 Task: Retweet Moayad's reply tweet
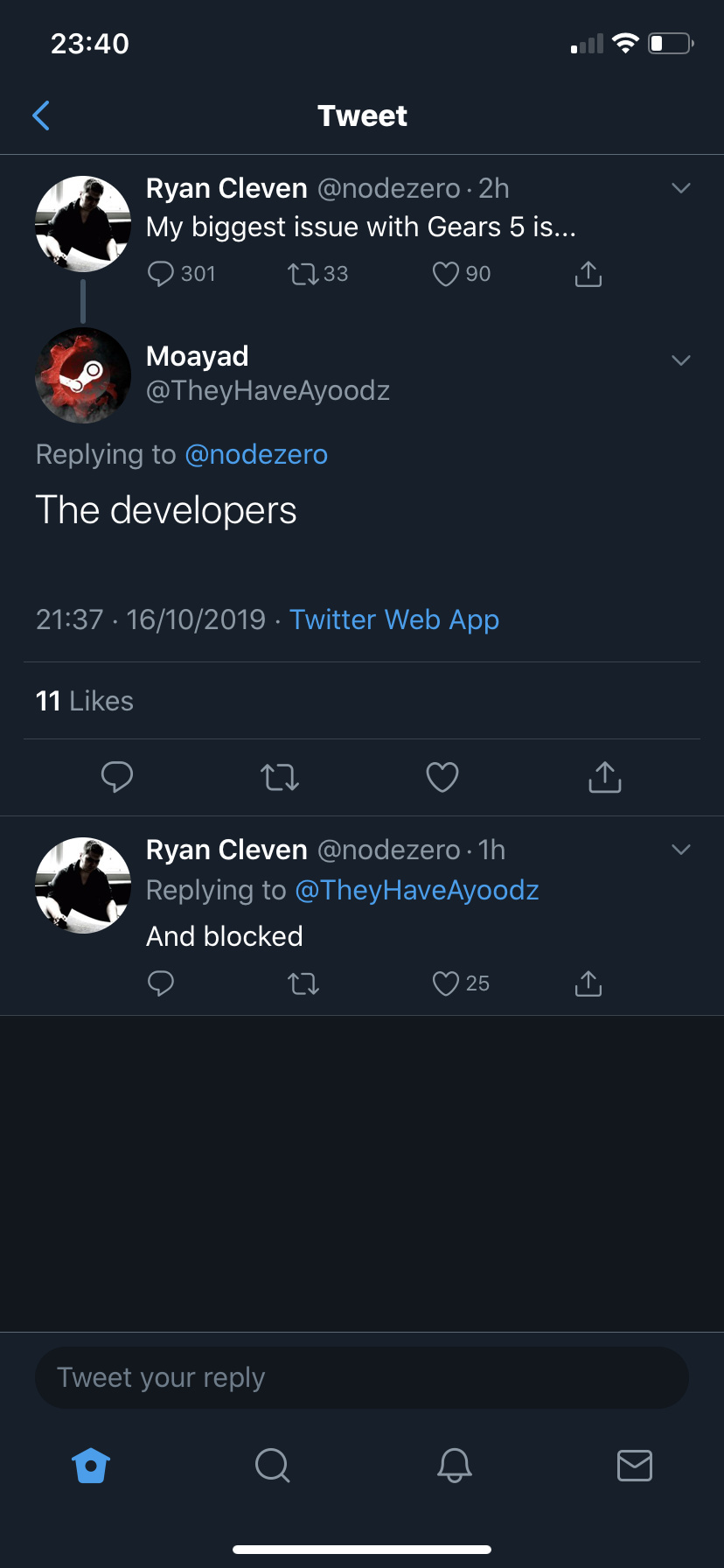[x=280, y=777]
